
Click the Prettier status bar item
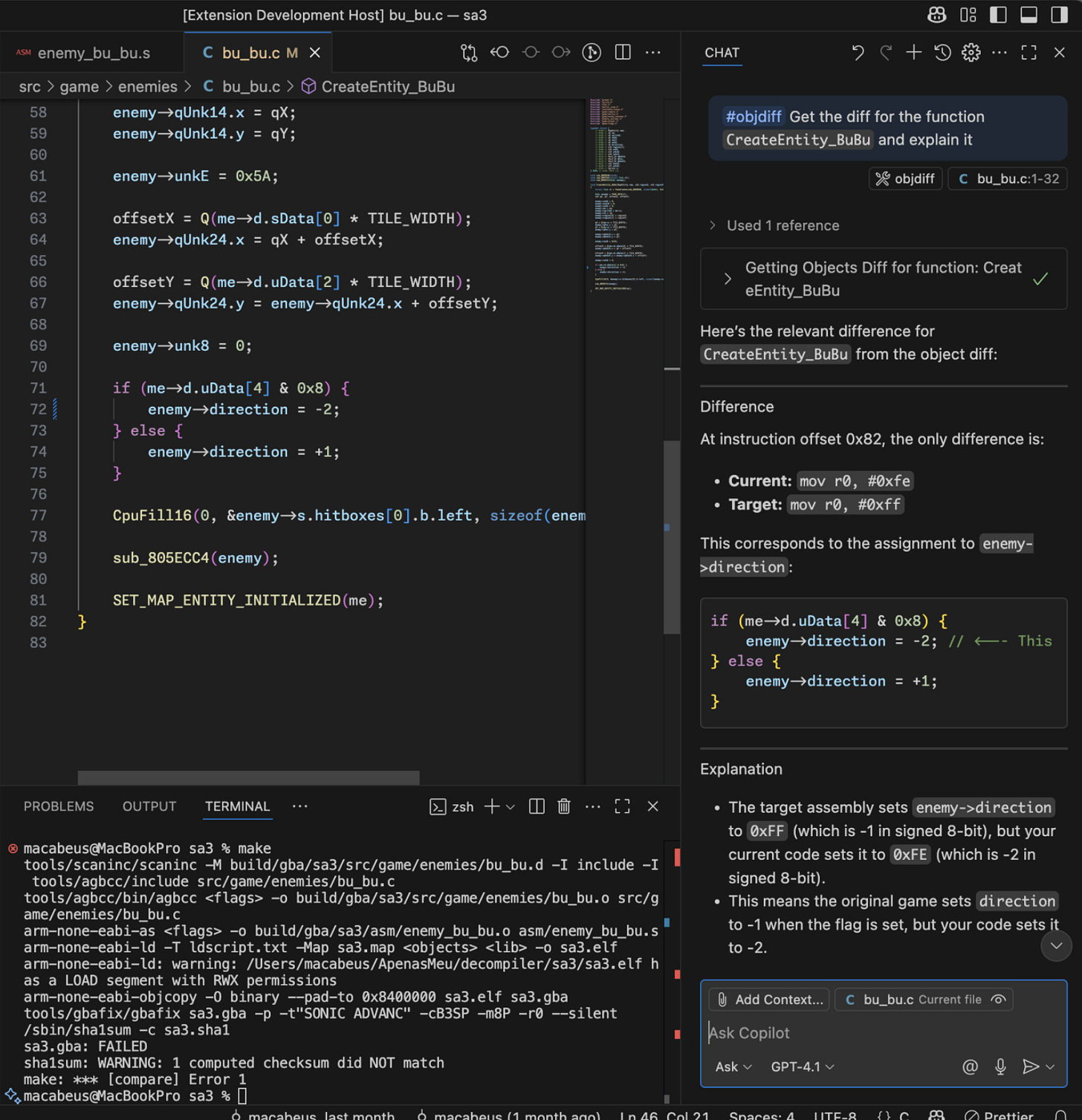click(1000, 1115)
